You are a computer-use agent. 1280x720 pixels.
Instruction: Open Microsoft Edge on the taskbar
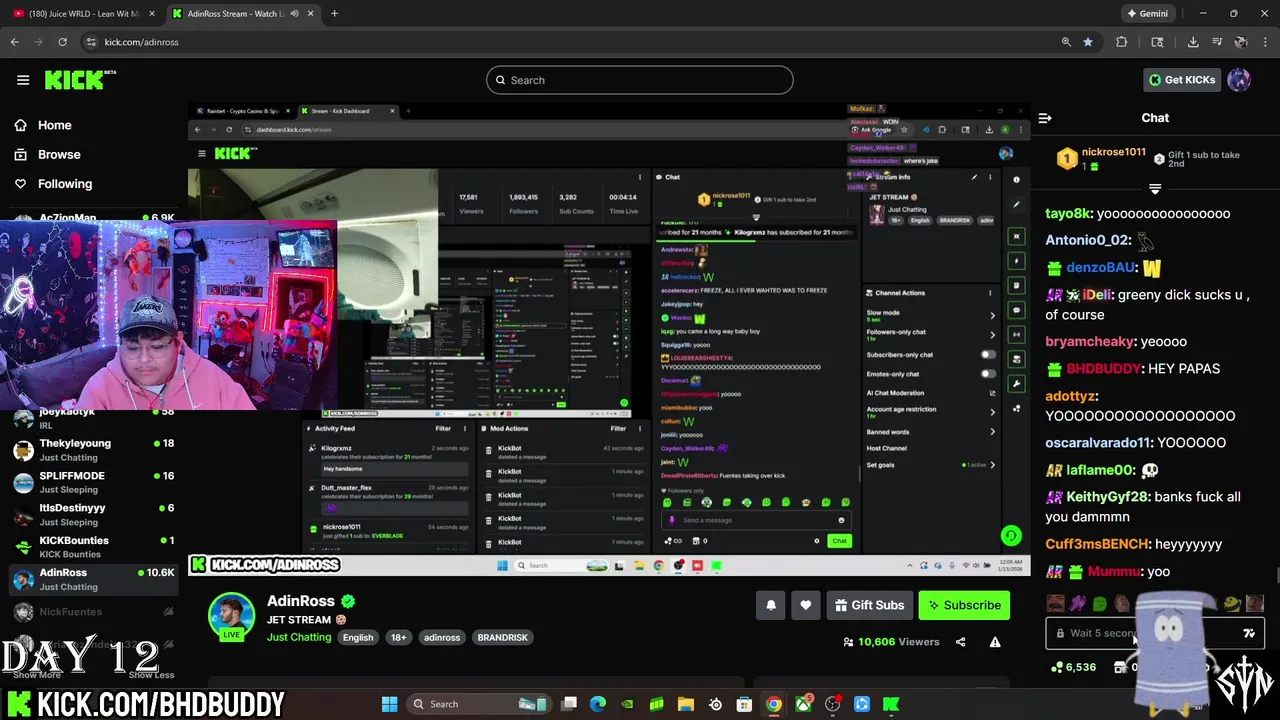[x=598, y=704]
